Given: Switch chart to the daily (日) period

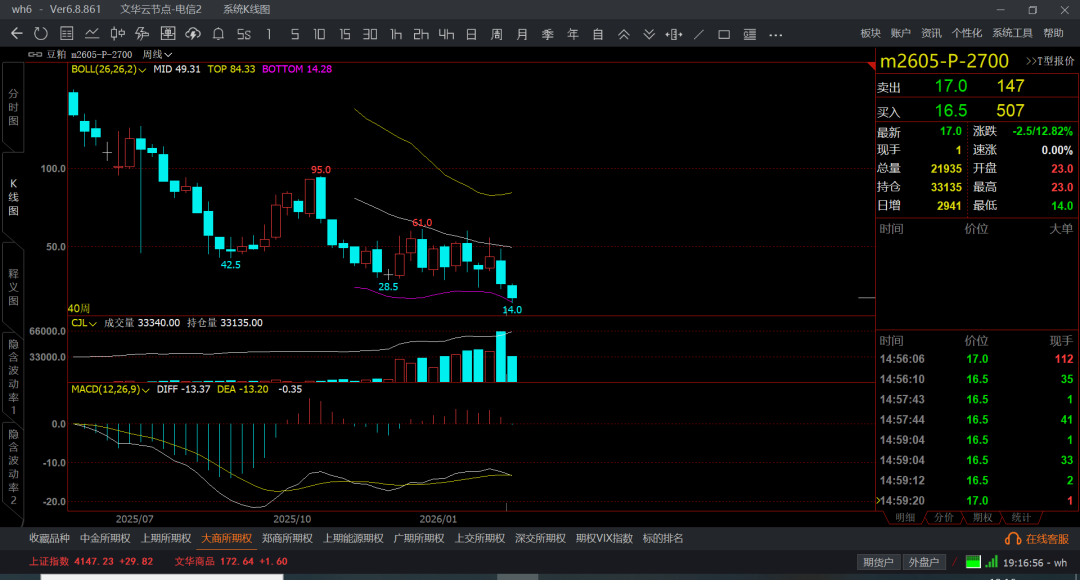Looking at the screenshot, I should point(471,34).
